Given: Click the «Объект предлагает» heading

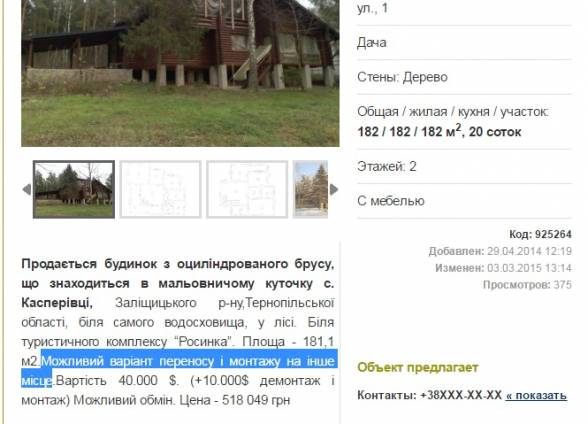Looking at the screenshot, I should pyautogui.click(x=418, y=367).
